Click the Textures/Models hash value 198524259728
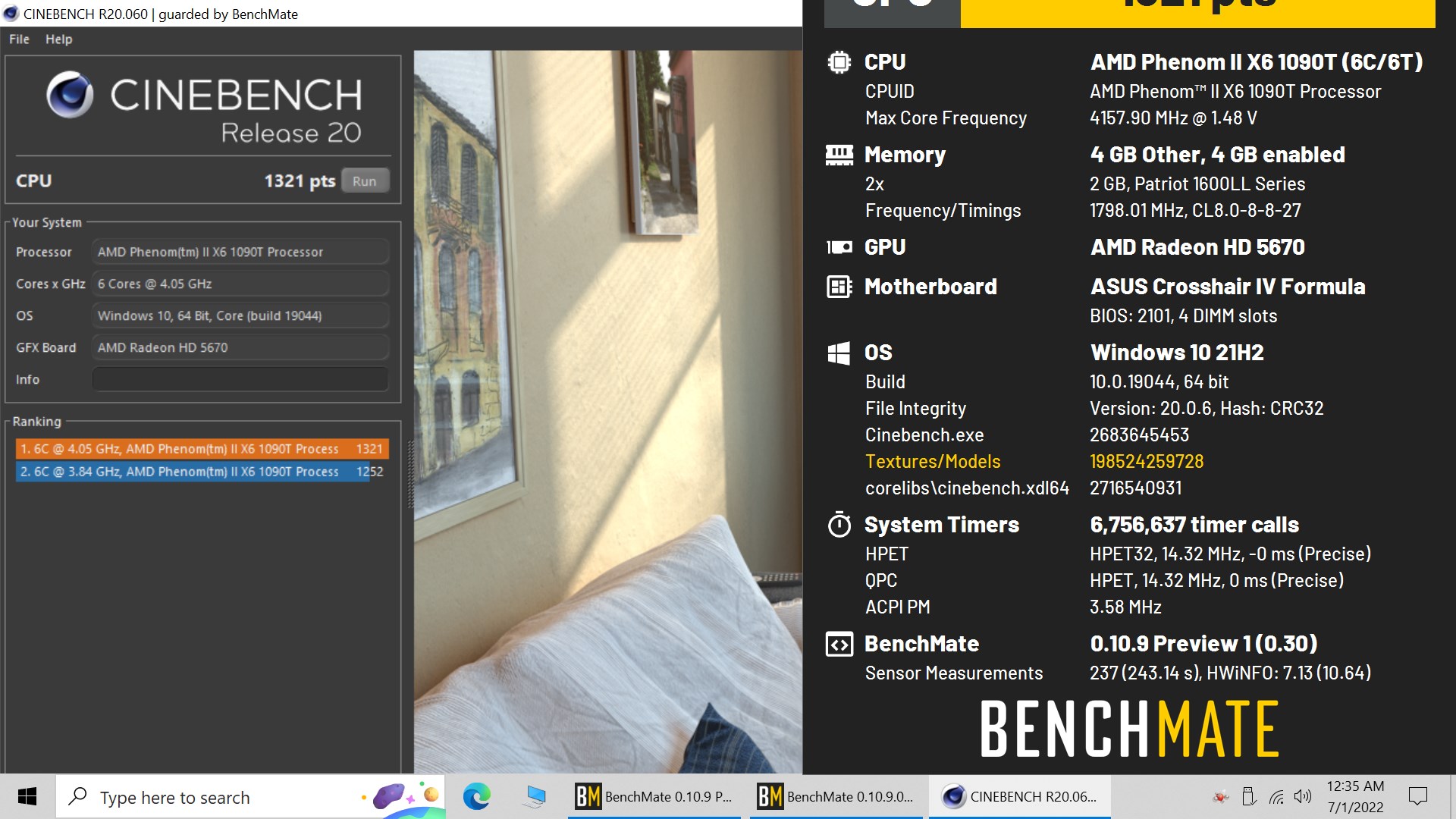The height and width of the screenshot is (819, 1456). pos(1147,461)
